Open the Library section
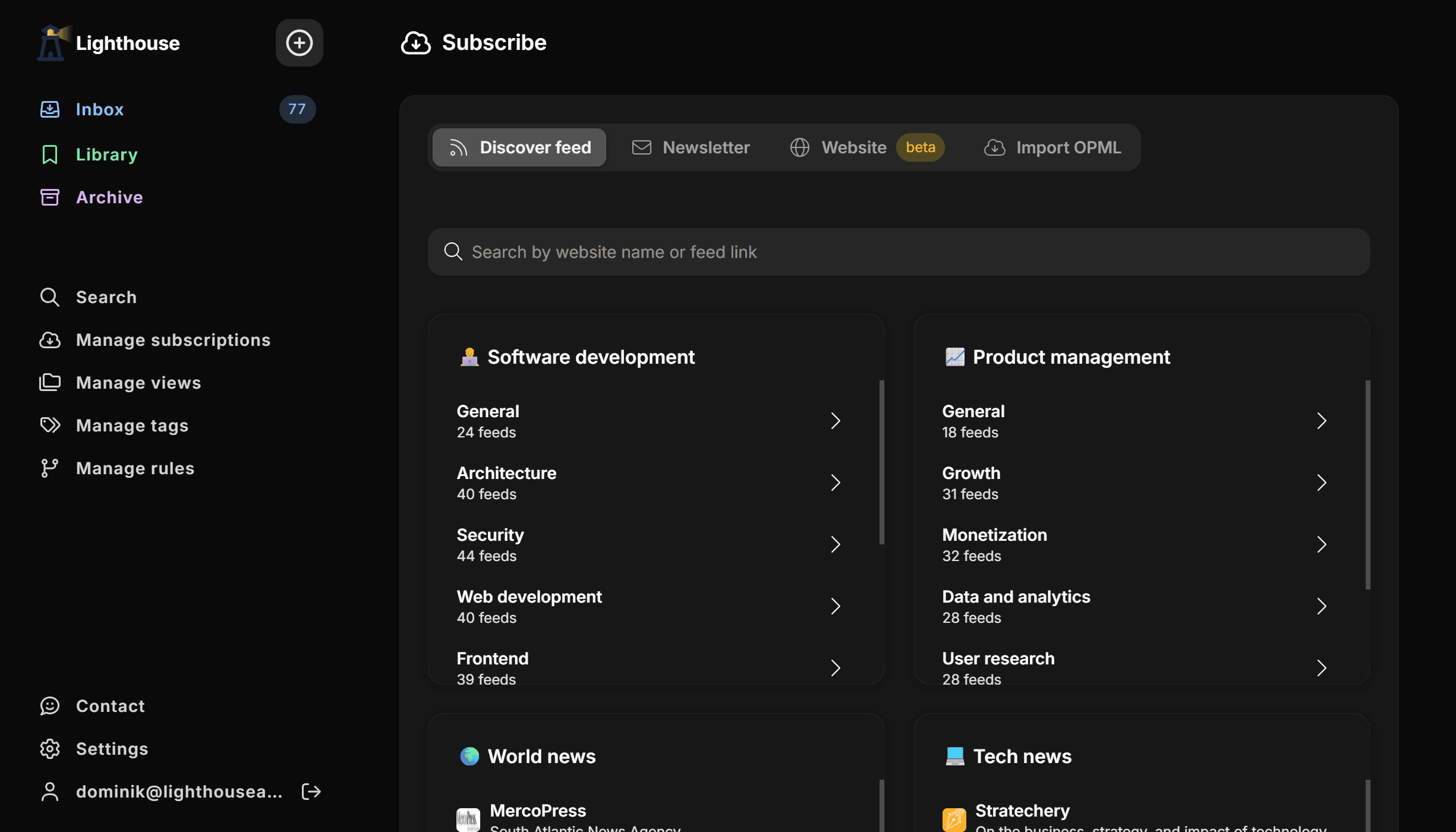The width and height of the screenshot is (1456, 832). [x=106, y=154]
